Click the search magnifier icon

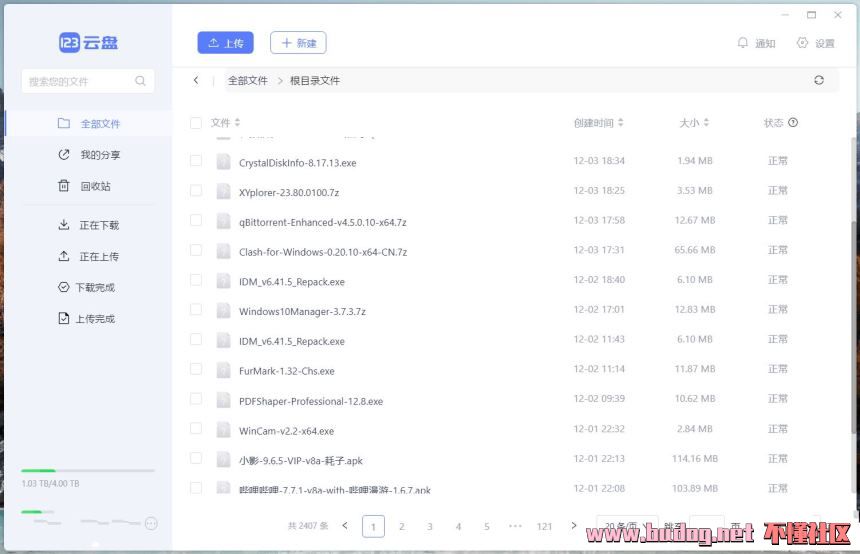tap(141, 81)
